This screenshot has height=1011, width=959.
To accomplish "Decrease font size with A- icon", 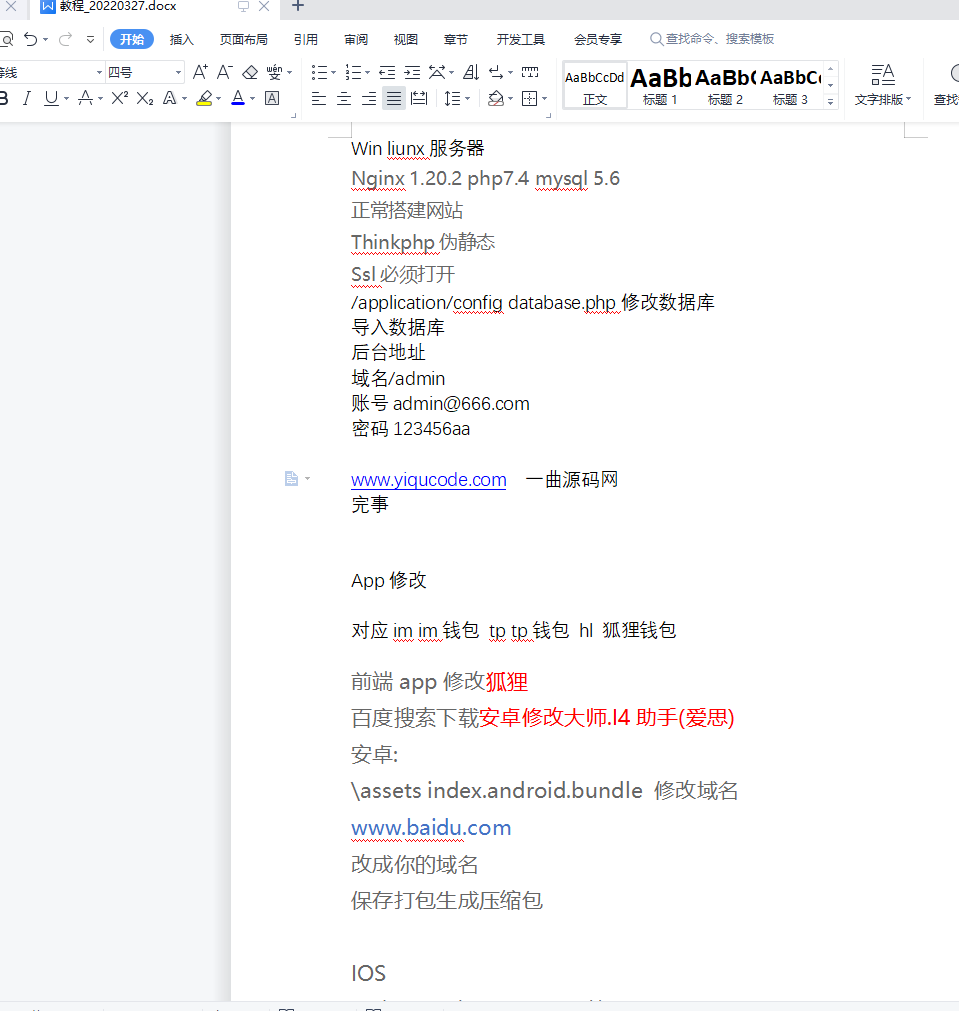I will (224, 72).
